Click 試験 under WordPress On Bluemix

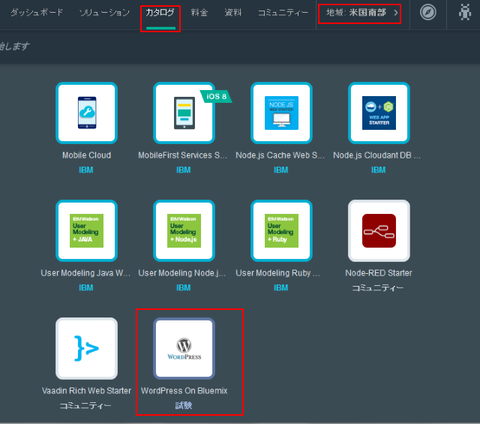pyautogui.click(x=184, y=405)
